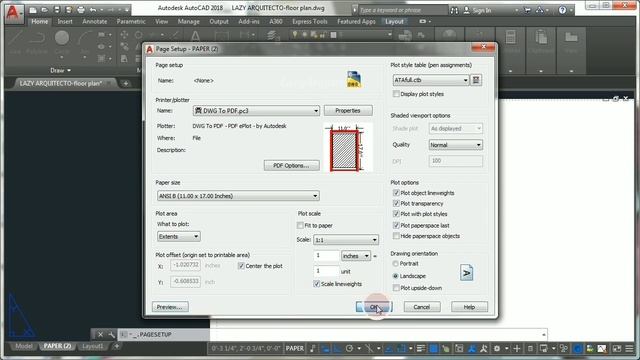Click the Preview button
This screenshot has width=640, height=360.
[x=170, y=307]
